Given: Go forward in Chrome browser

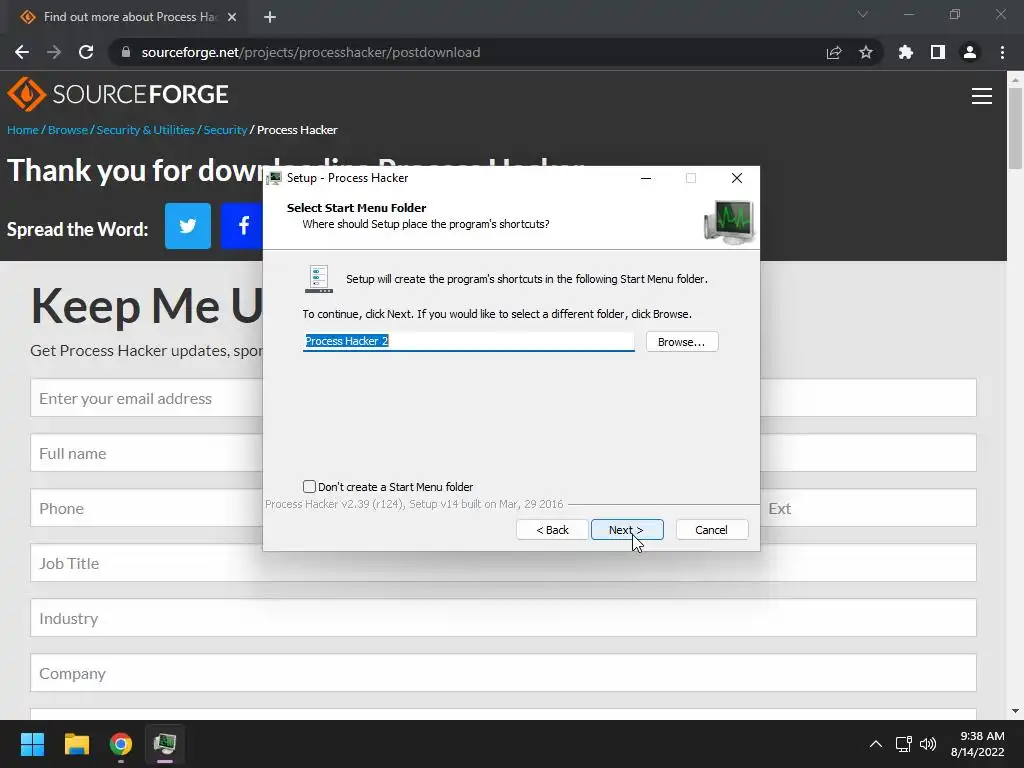Looking at the screenshot, I should click(x=54, y=52).
